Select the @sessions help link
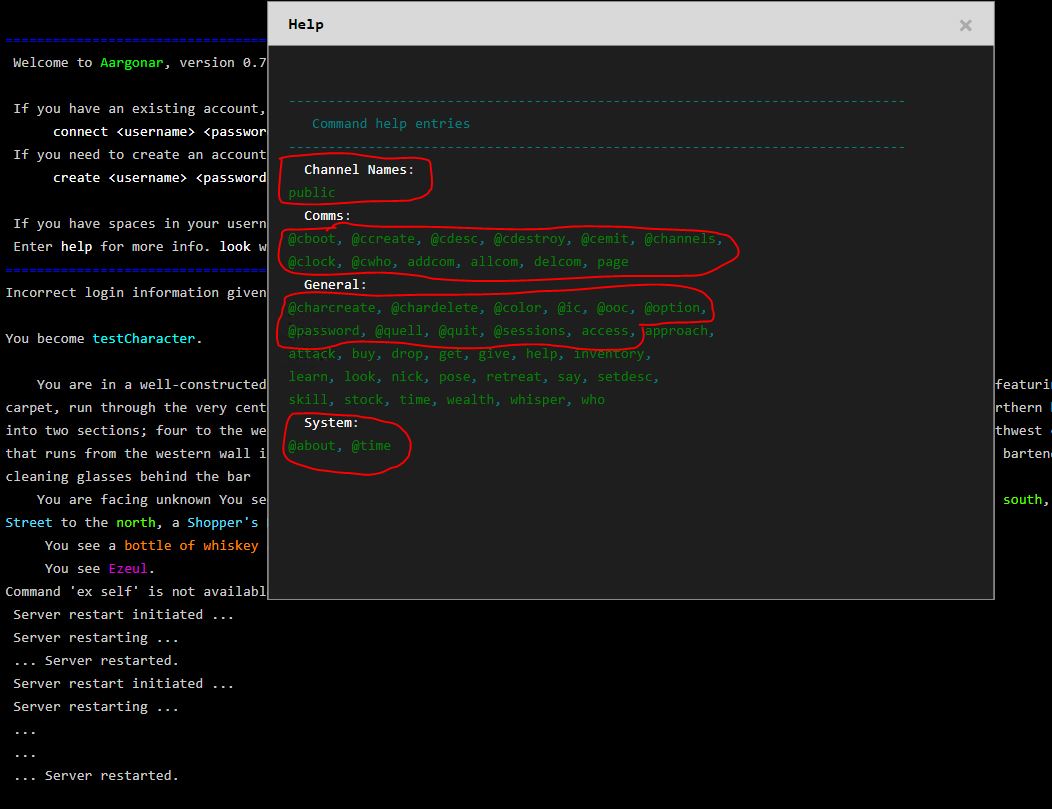The image size is (1052, 809). point(529,331)
